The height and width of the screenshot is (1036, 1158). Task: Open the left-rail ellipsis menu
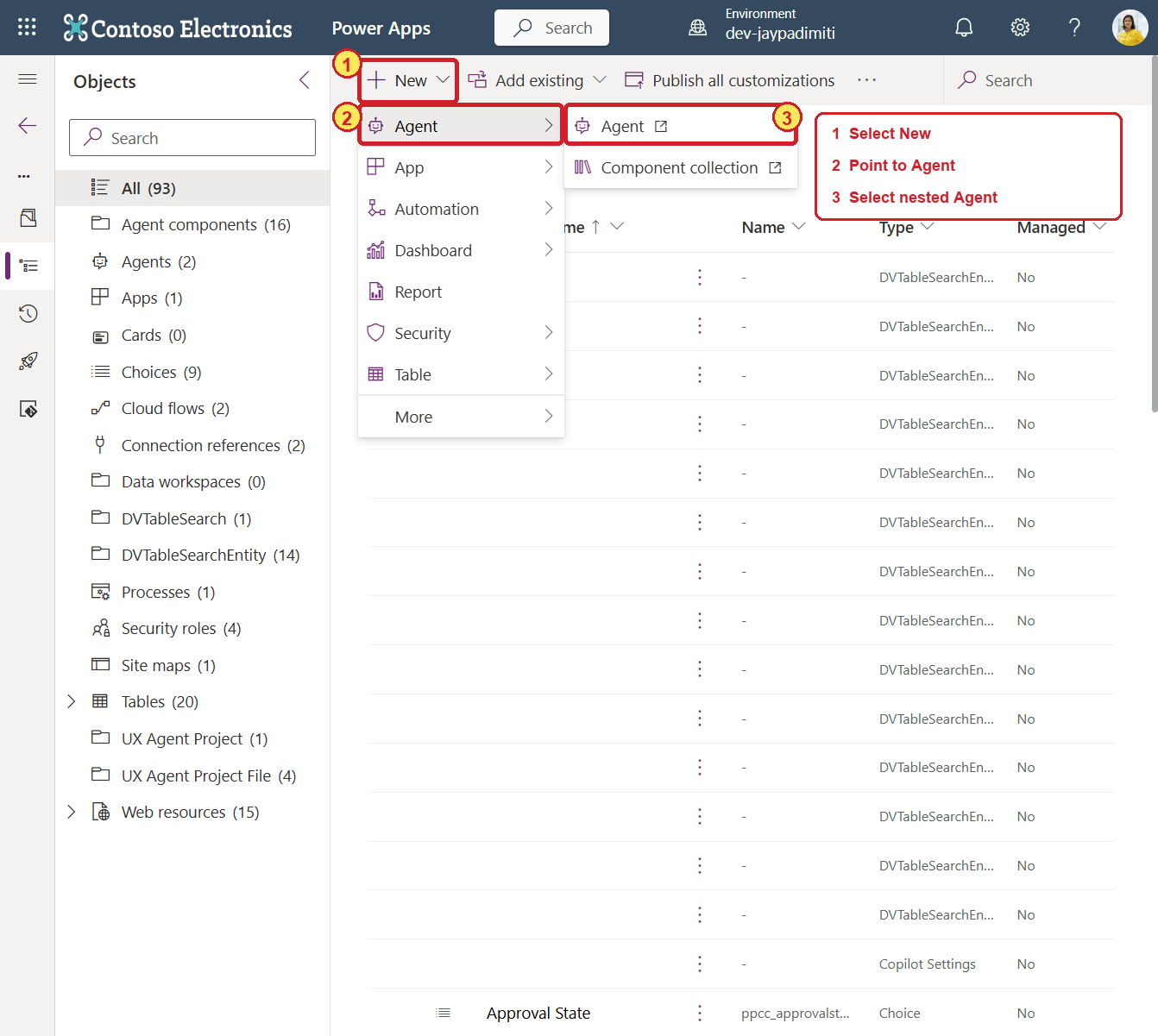24,176
